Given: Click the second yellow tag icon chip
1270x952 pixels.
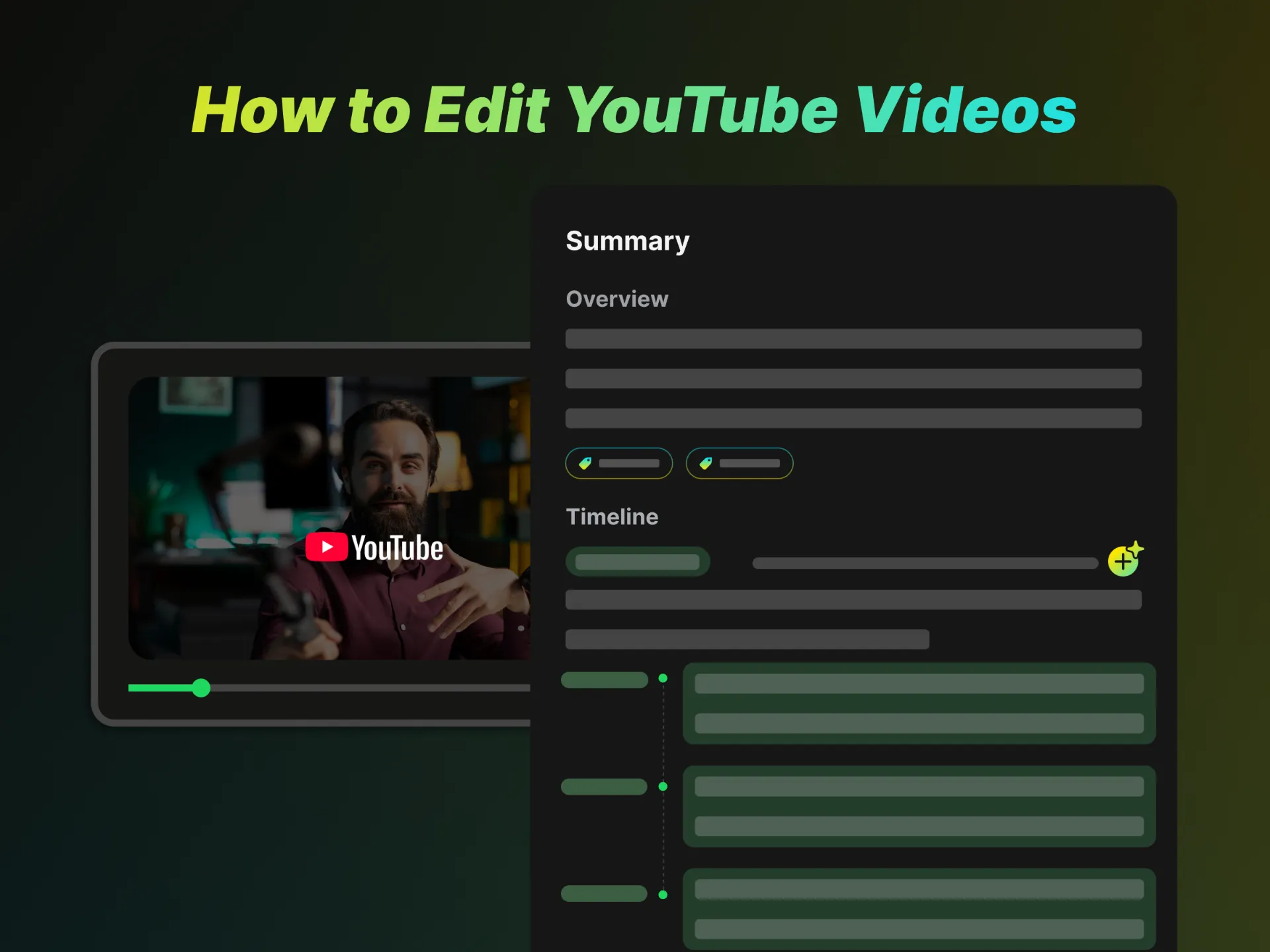Looking at the screenshot, I should [x=739, y=463].
